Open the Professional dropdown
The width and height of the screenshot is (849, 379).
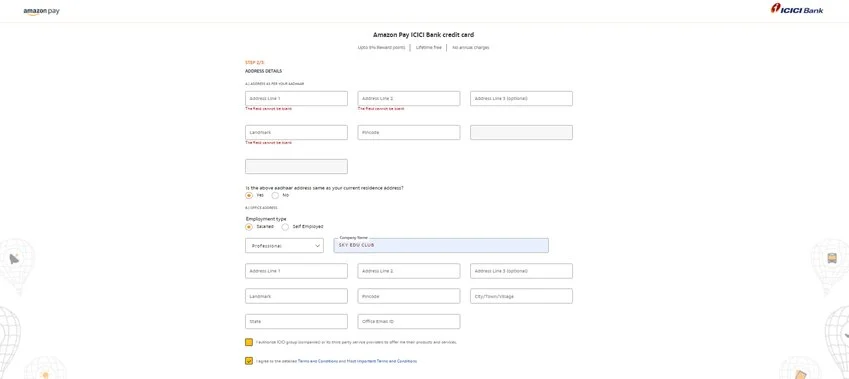pyautogui.click(x=284, y=246)
